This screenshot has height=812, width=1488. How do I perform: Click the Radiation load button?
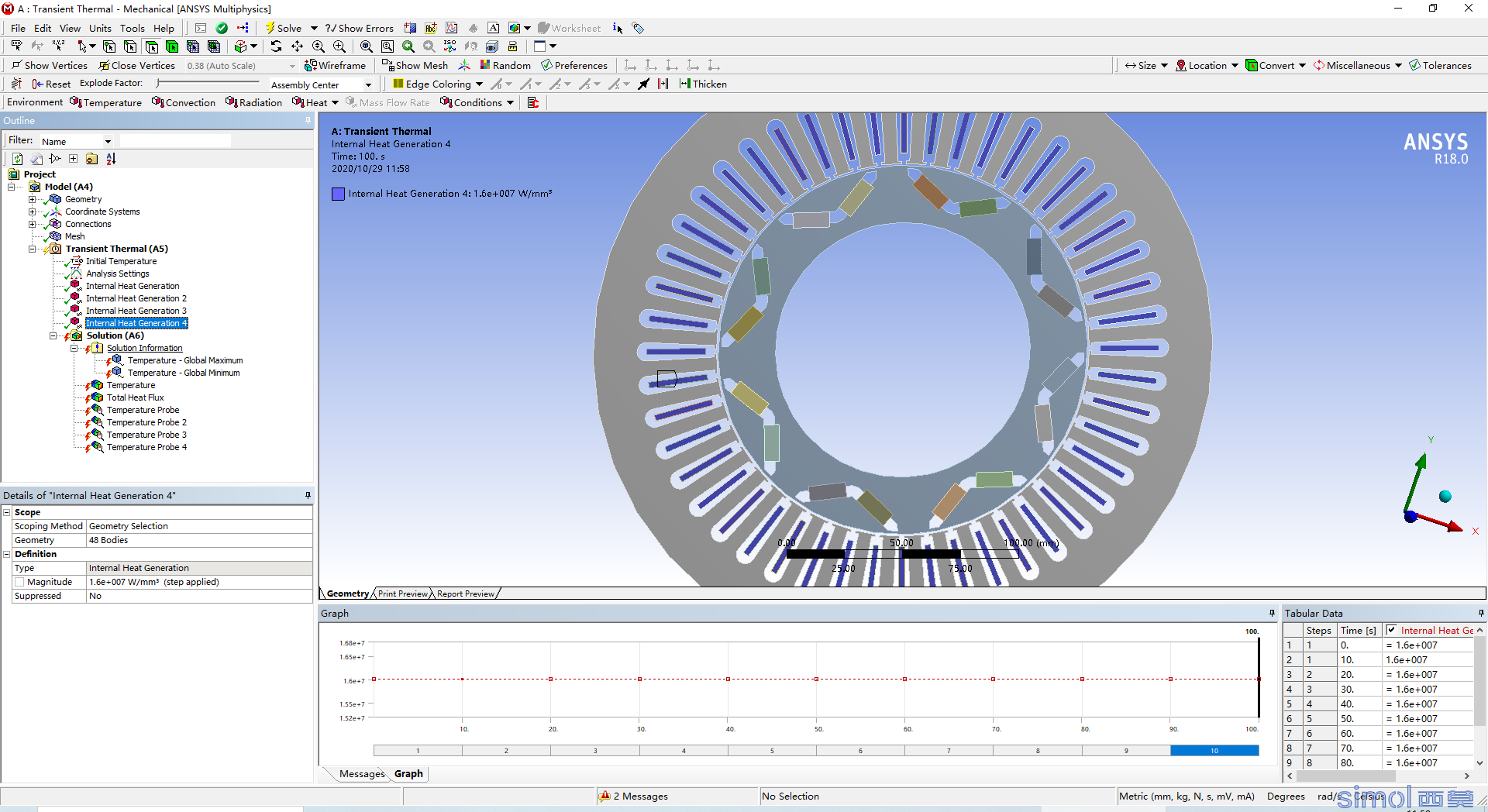253,102
